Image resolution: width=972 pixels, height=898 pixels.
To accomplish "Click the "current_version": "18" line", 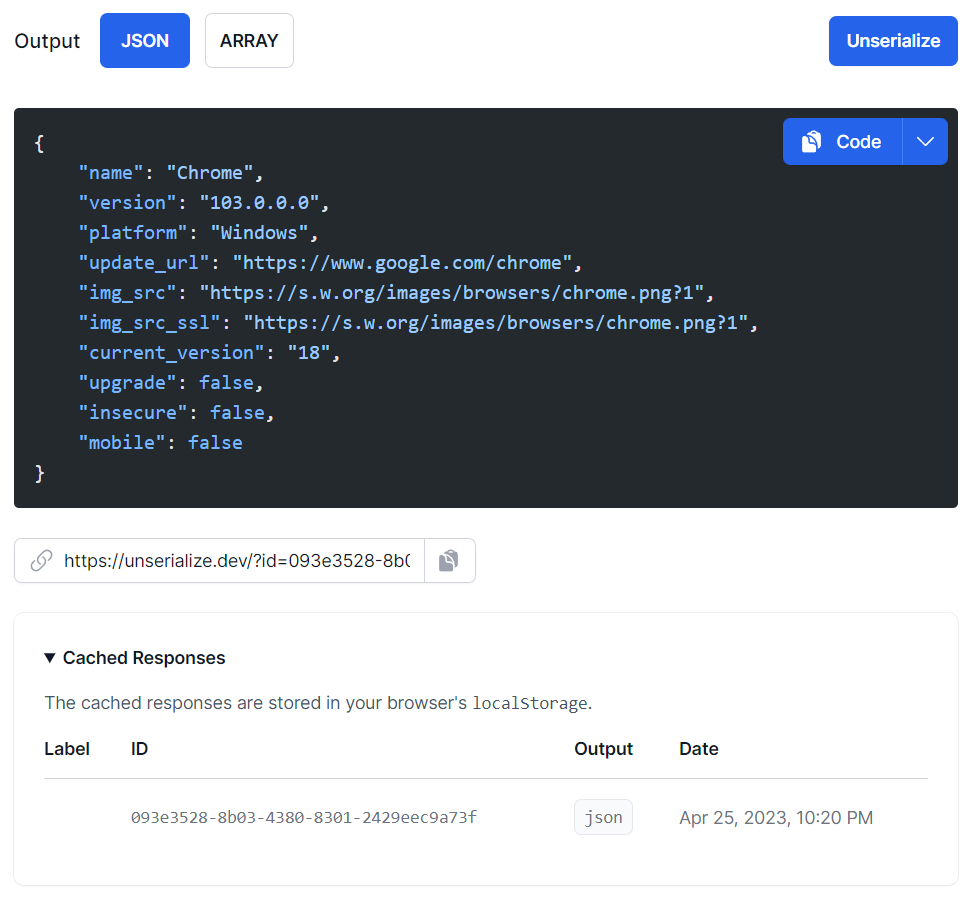I will coord(210,353).
